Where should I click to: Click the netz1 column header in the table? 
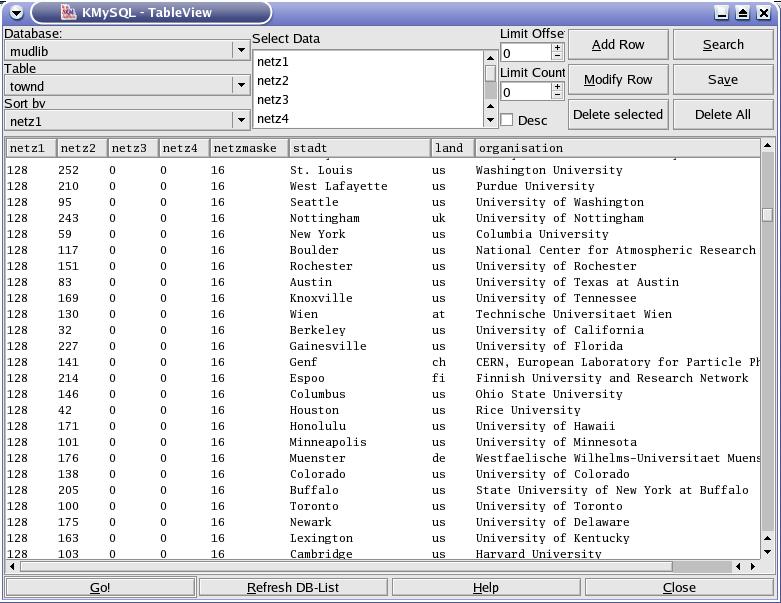(x=31, y=148)
